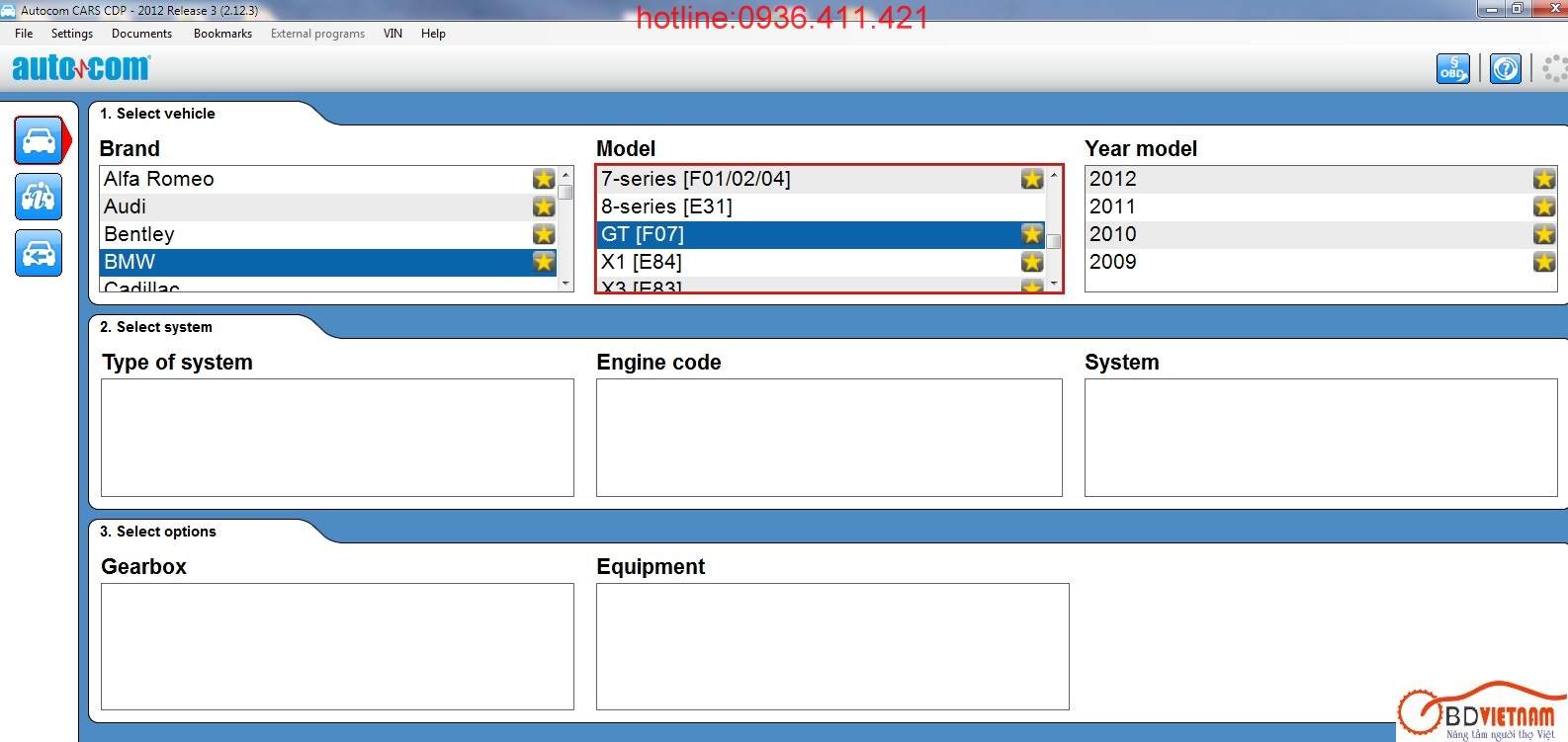The height and width of the screenshot is (742, 1568).
Task: Open the diagnostics sidebar icon with mechanic
Action: click(39, 197)
